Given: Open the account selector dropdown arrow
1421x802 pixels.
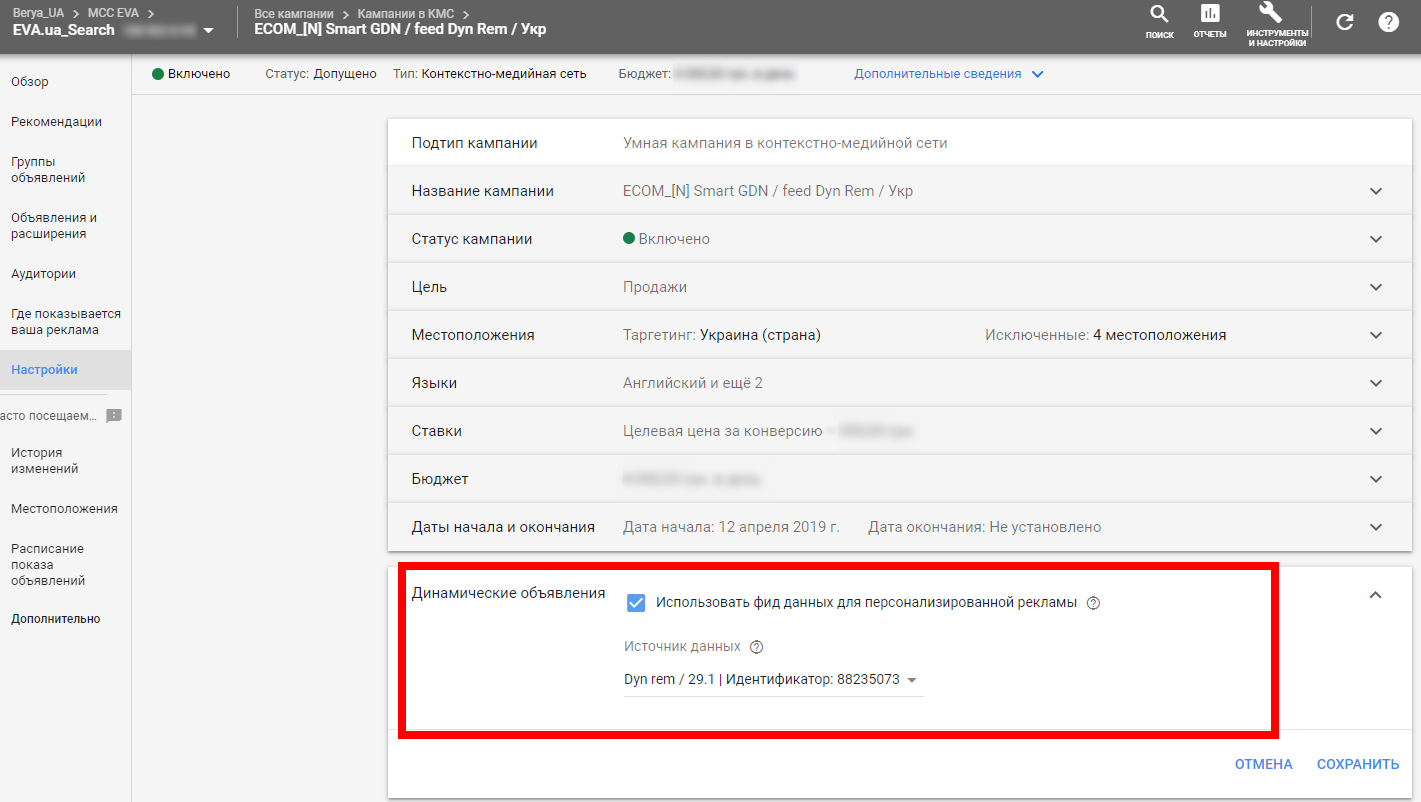Looking at the screenshot, I should pos(208,31).
